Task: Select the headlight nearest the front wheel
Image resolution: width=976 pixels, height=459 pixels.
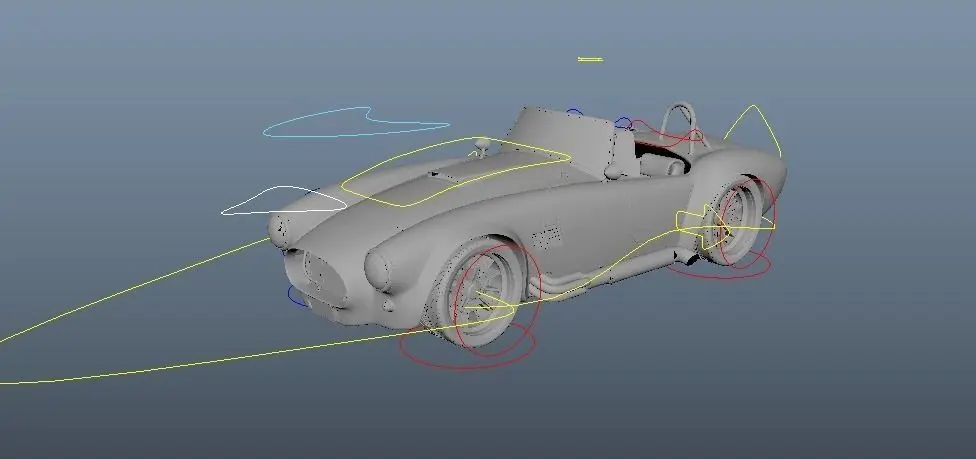Action: click(x=378, y=270)
